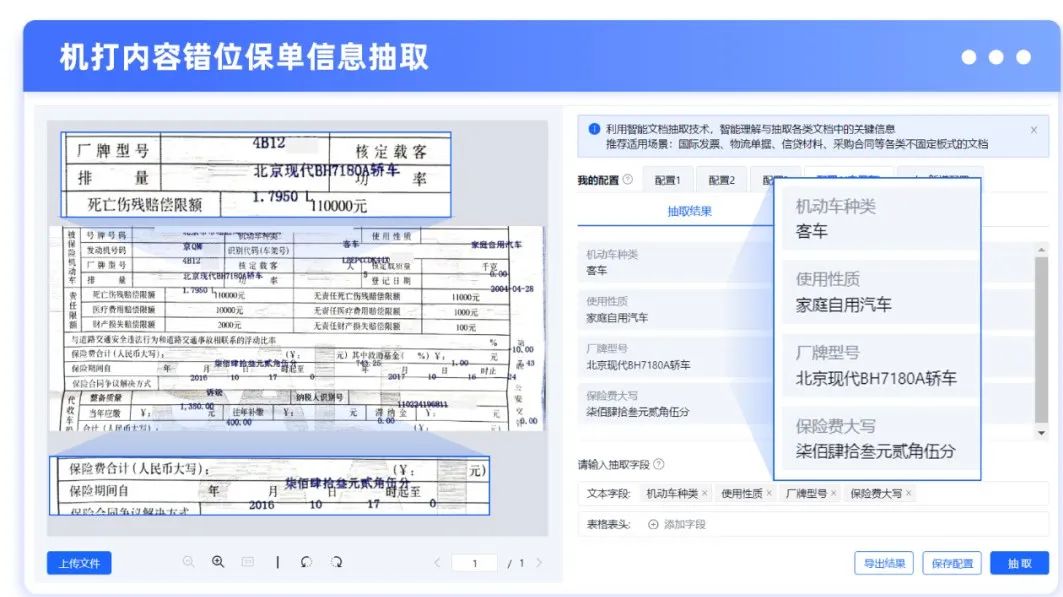This screenshot has width=1063, height=597.
Task: Click results scrollbar up arrow
Action: (x=1041, y=250)
